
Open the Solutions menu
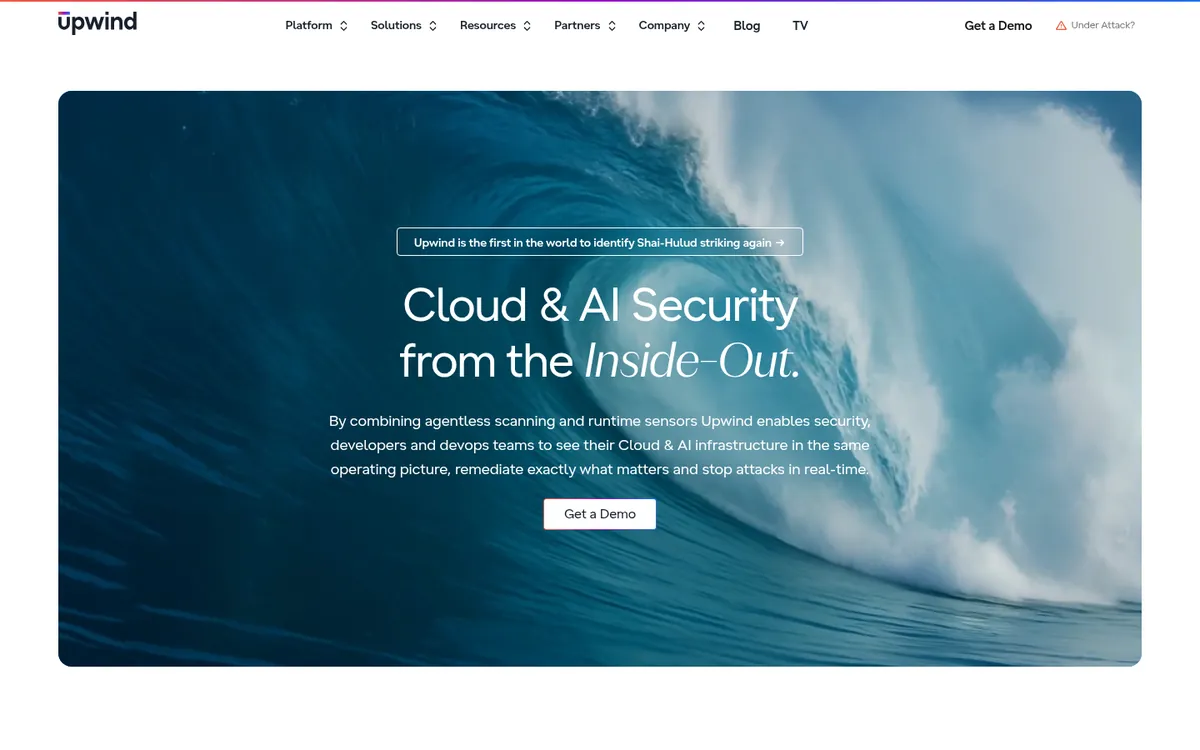click(x=396, y=26)
